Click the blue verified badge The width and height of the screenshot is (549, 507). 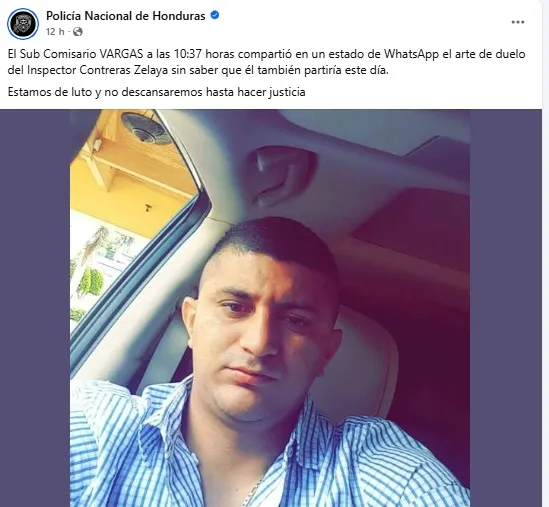point(215,15)
